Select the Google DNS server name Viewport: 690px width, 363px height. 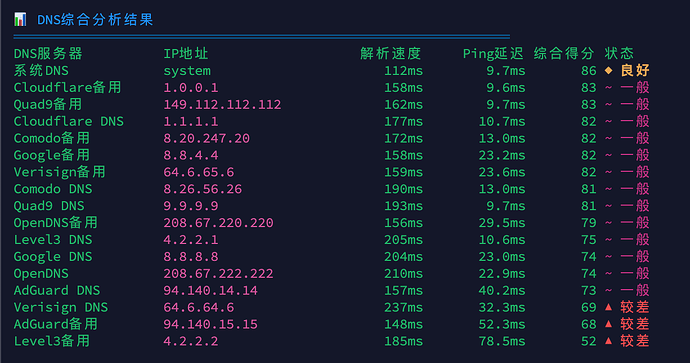[x=53, y=257]
